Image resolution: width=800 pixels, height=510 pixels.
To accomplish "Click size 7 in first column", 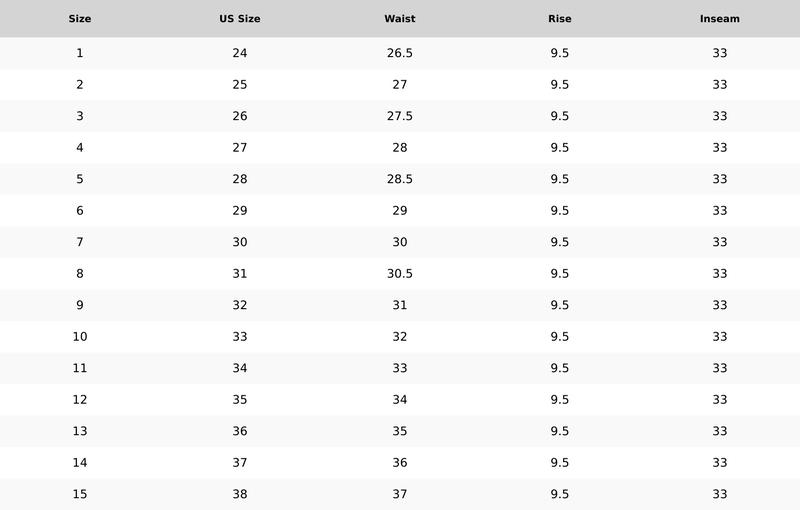I will coord(80,242).
